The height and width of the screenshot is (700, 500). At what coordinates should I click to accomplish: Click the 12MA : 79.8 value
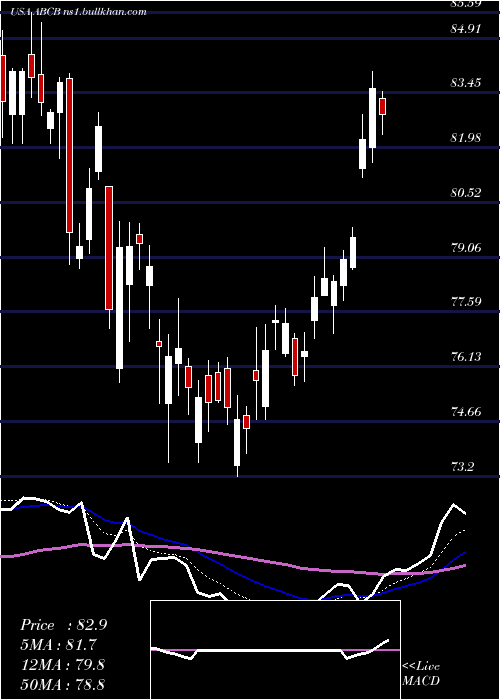pyautogui.click(x=62, y=665)
